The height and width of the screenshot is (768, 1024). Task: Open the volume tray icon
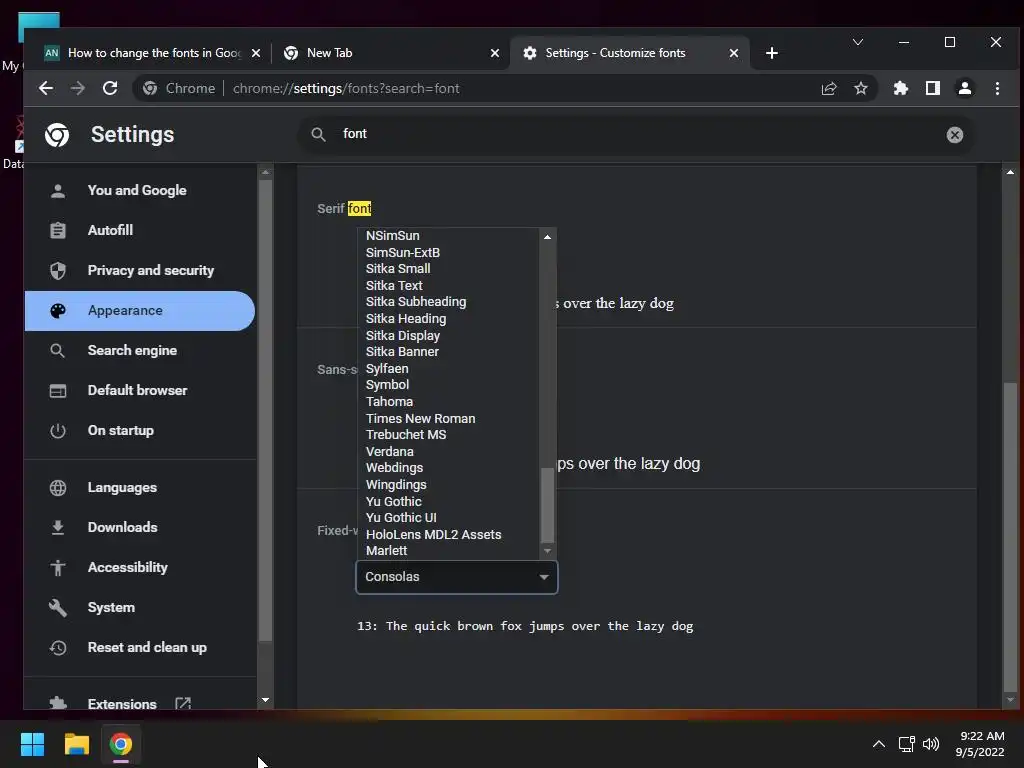click(931, 744)
